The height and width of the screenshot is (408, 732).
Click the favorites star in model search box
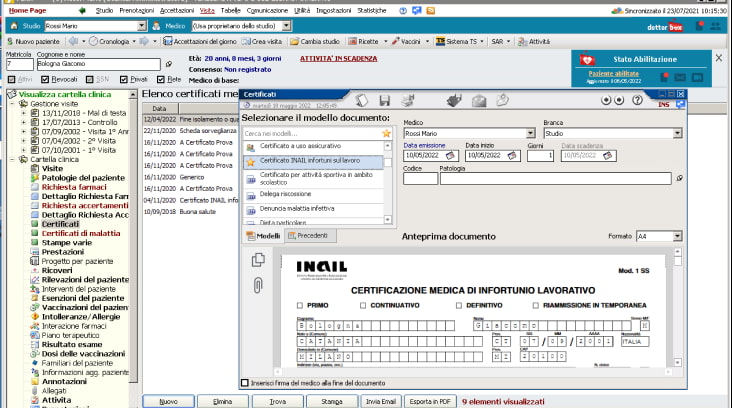tap(387, 134)
